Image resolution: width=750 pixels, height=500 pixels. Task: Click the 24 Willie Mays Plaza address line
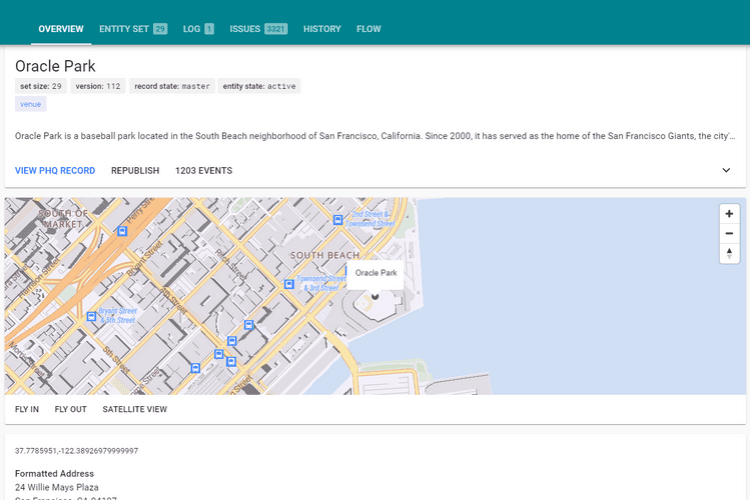click(x=57, y=488)
